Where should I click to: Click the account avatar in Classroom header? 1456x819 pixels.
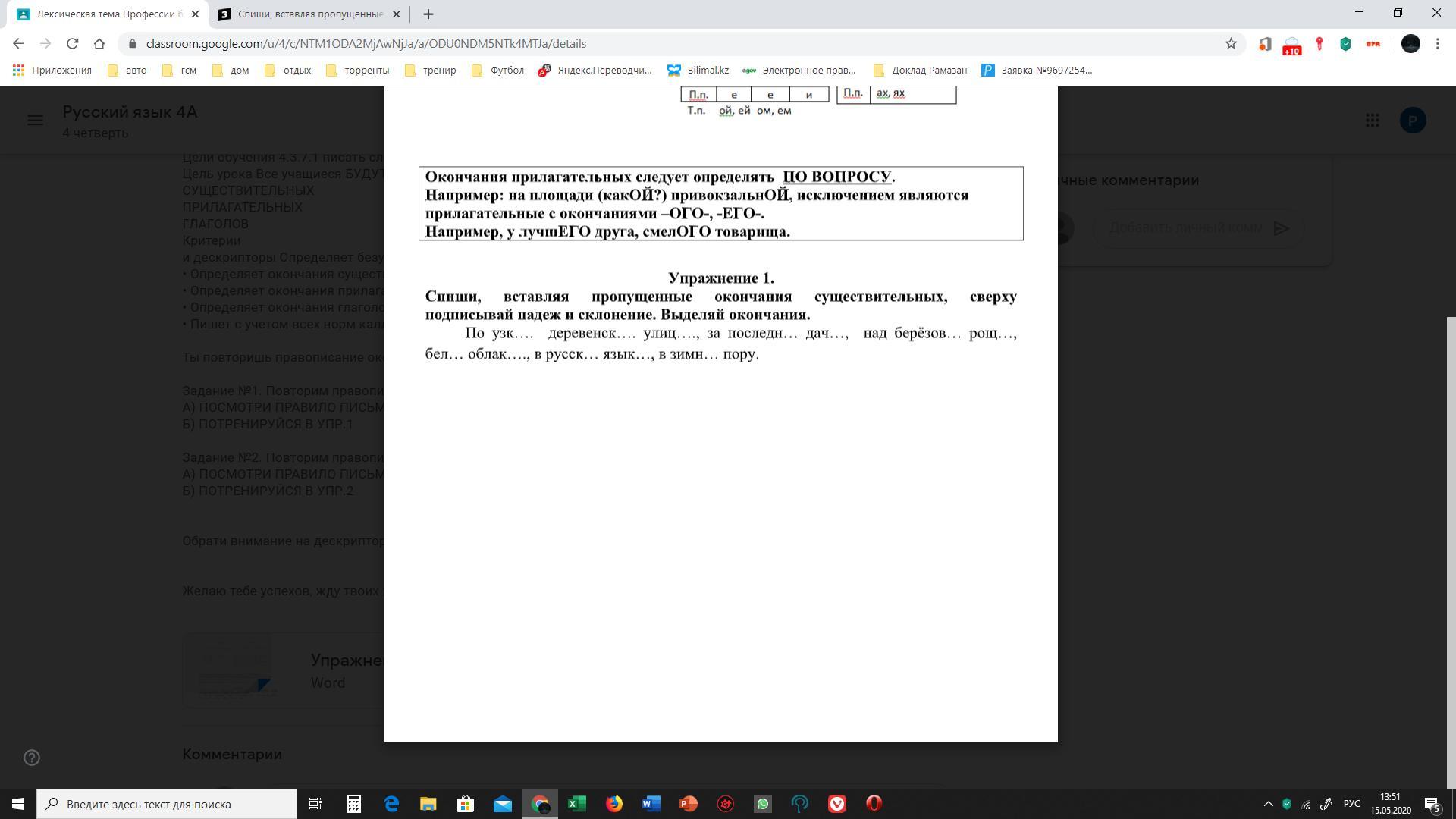[1412, 121]
